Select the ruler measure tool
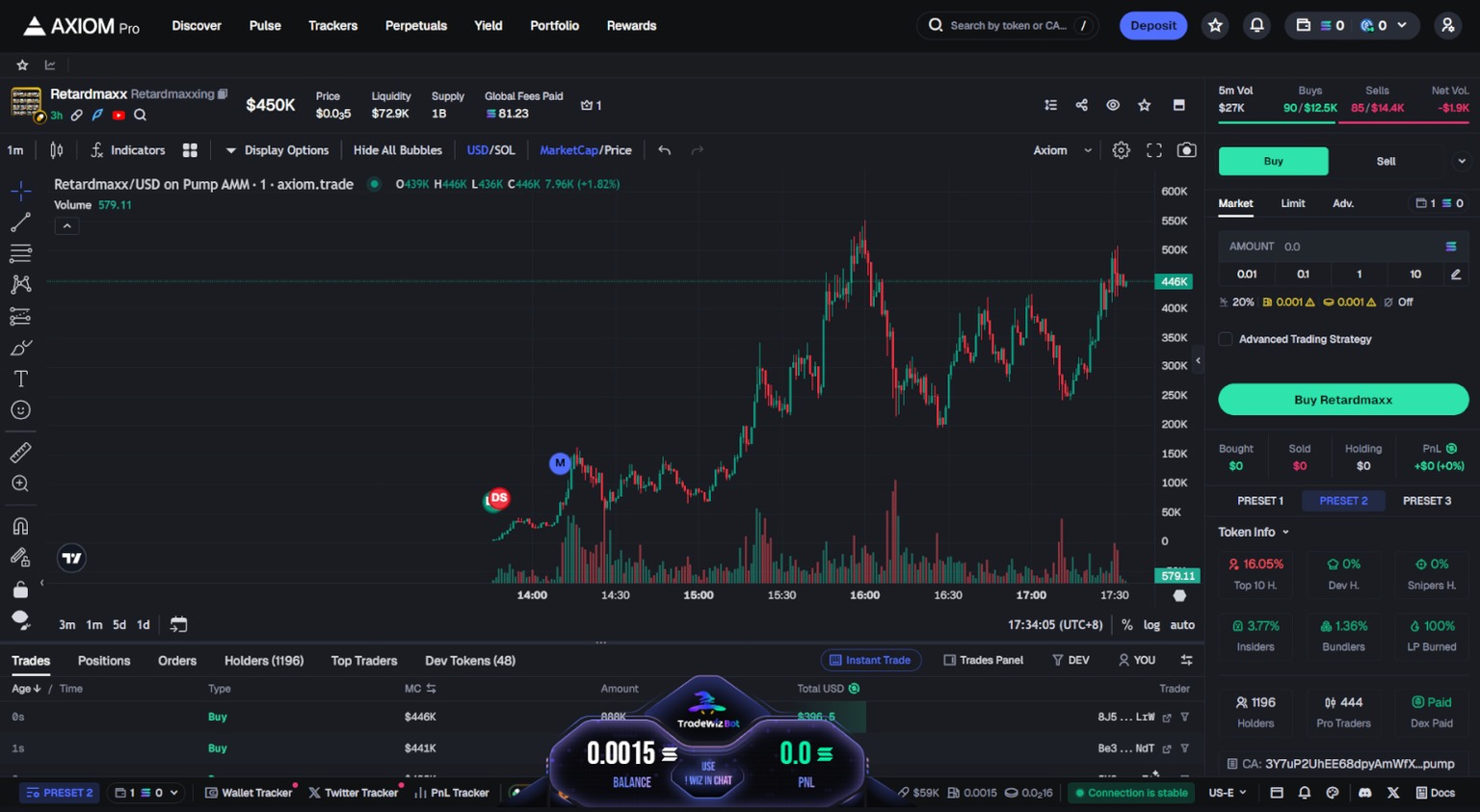This screenshot has width=1480, height=812. pyautogui.click(x=20, y=453)
